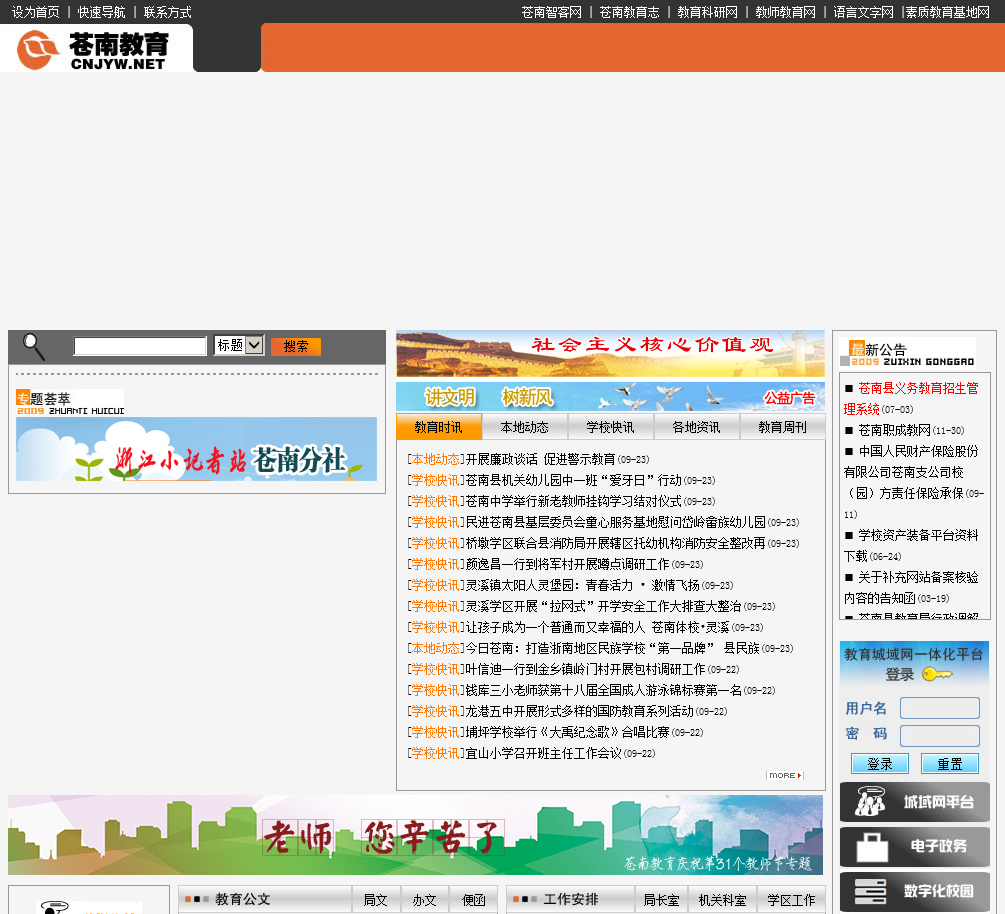
Task: Open the 教师教育网 link
Action: pos(786,12)
